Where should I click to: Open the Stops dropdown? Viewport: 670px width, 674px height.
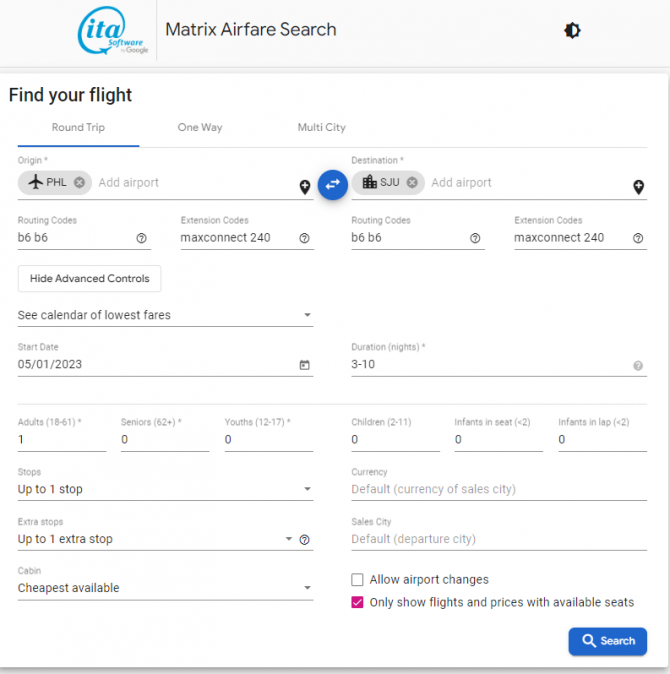point(165,489)
